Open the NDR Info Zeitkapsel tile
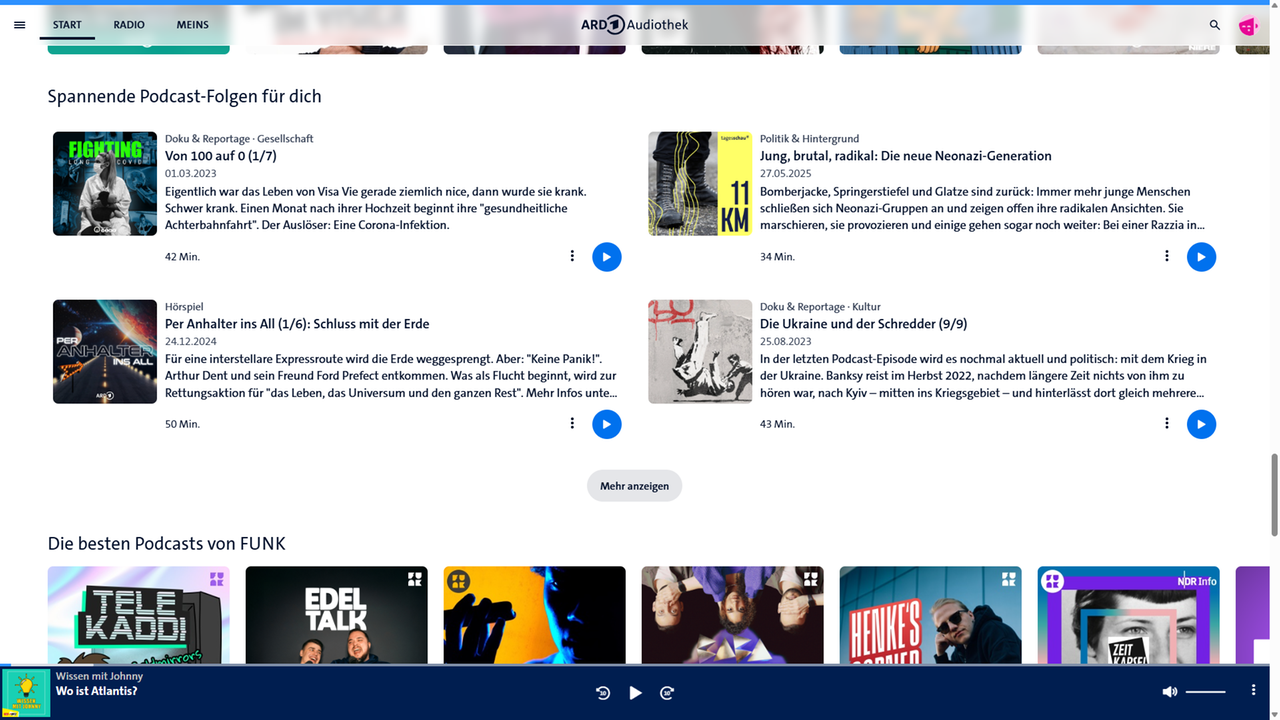 click(1129, 615)
